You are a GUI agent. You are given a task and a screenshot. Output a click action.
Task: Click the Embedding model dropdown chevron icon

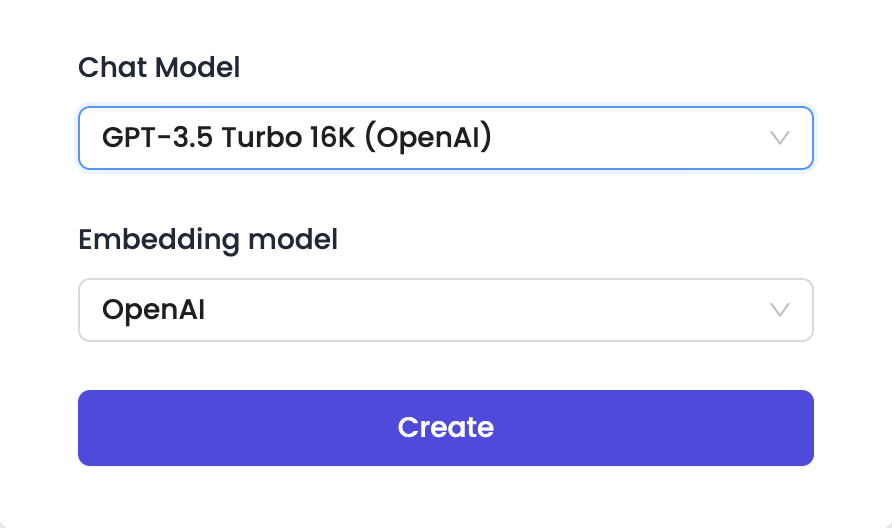coord(780,310)
